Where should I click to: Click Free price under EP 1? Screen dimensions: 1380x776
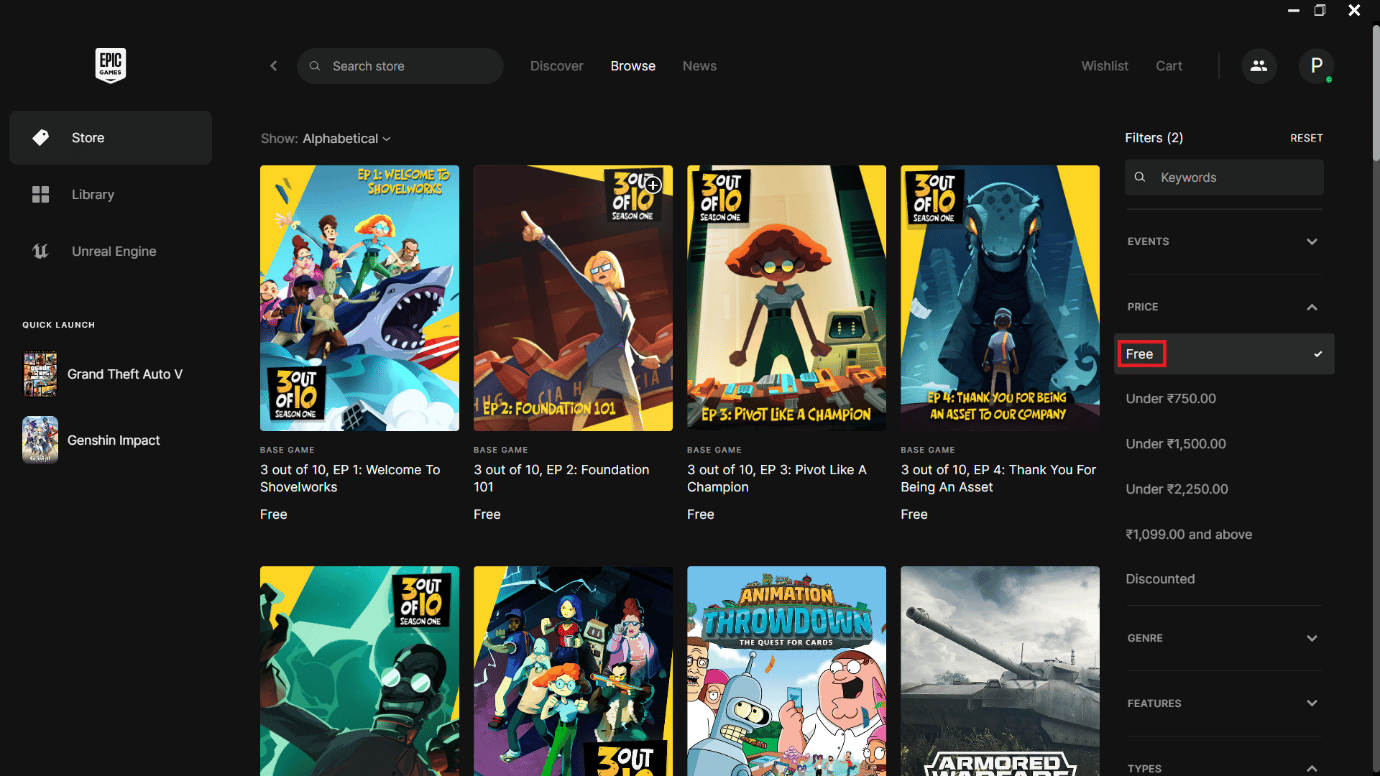tap(274, 515)
